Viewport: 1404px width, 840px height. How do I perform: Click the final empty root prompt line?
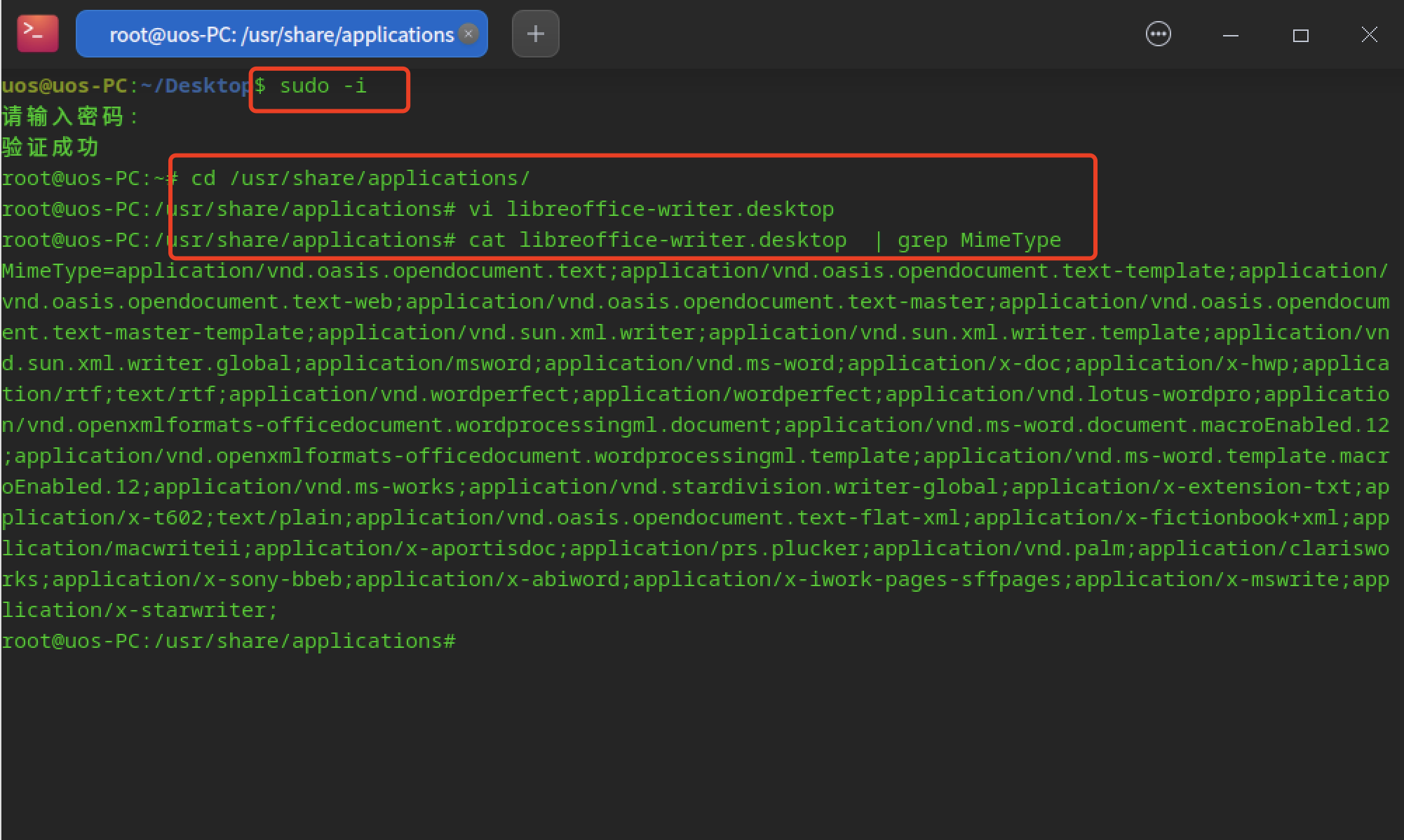coord(229,642)
